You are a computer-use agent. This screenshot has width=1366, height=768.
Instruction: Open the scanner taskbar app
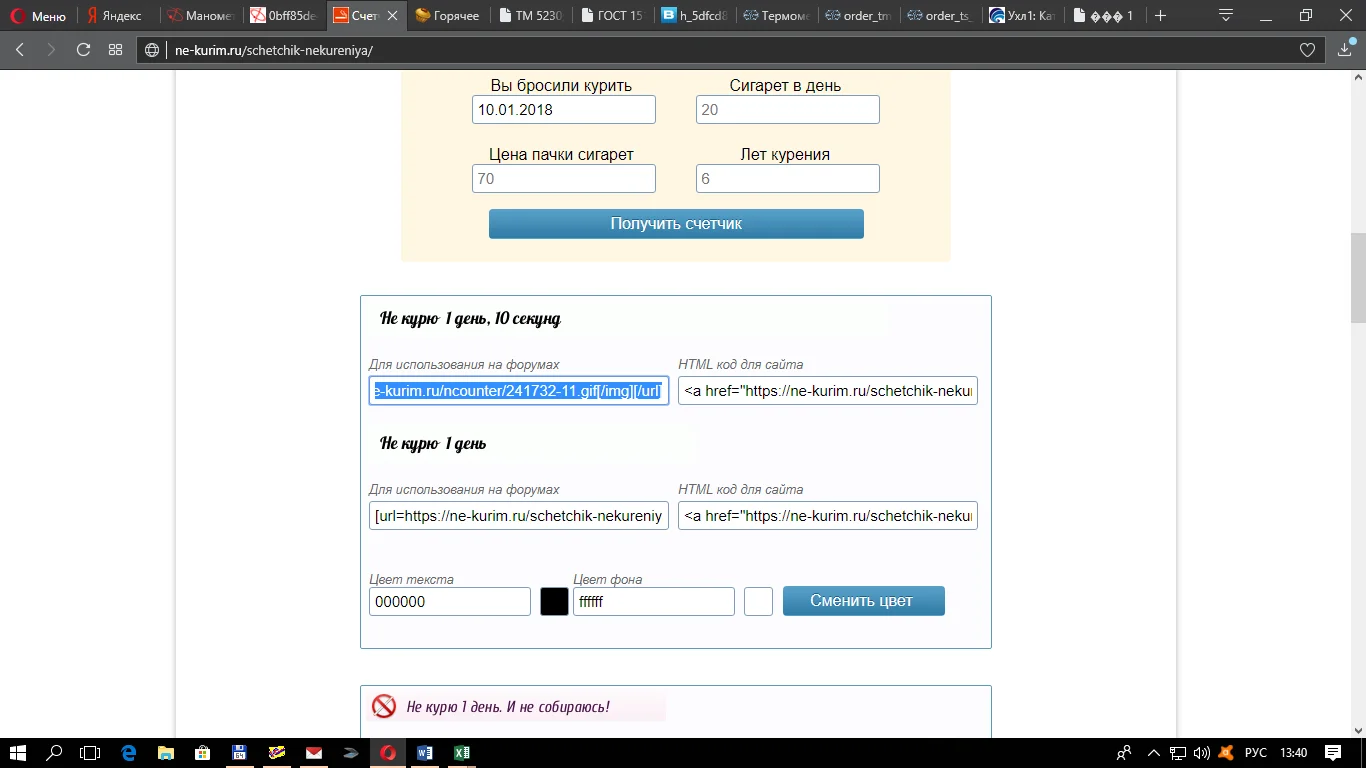350,753
